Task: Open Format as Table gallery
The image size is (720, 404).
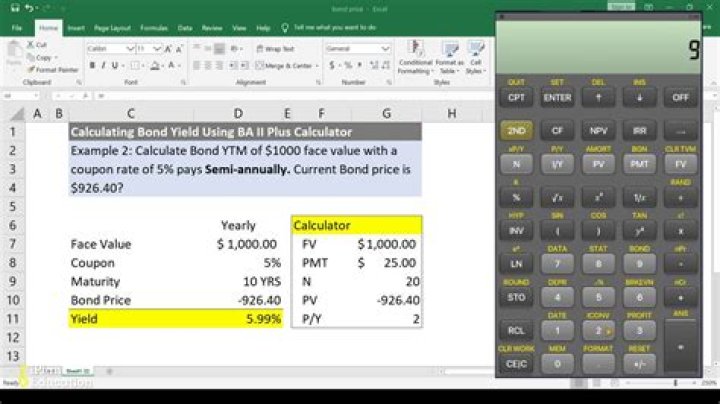Action: point(449,57)
